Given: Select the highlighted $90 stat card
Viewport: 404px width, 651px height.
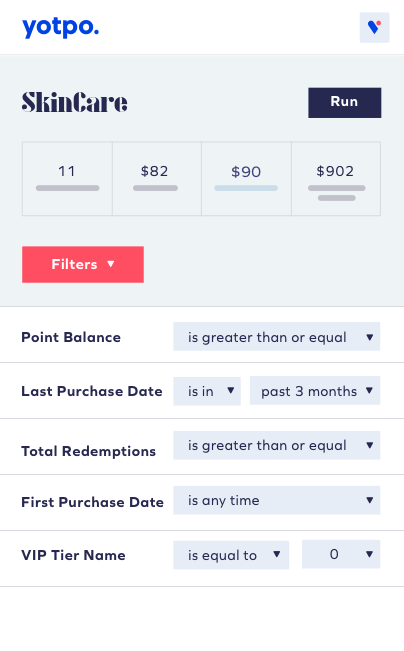Looking at the screenshot, I should (x=246, y=179).
